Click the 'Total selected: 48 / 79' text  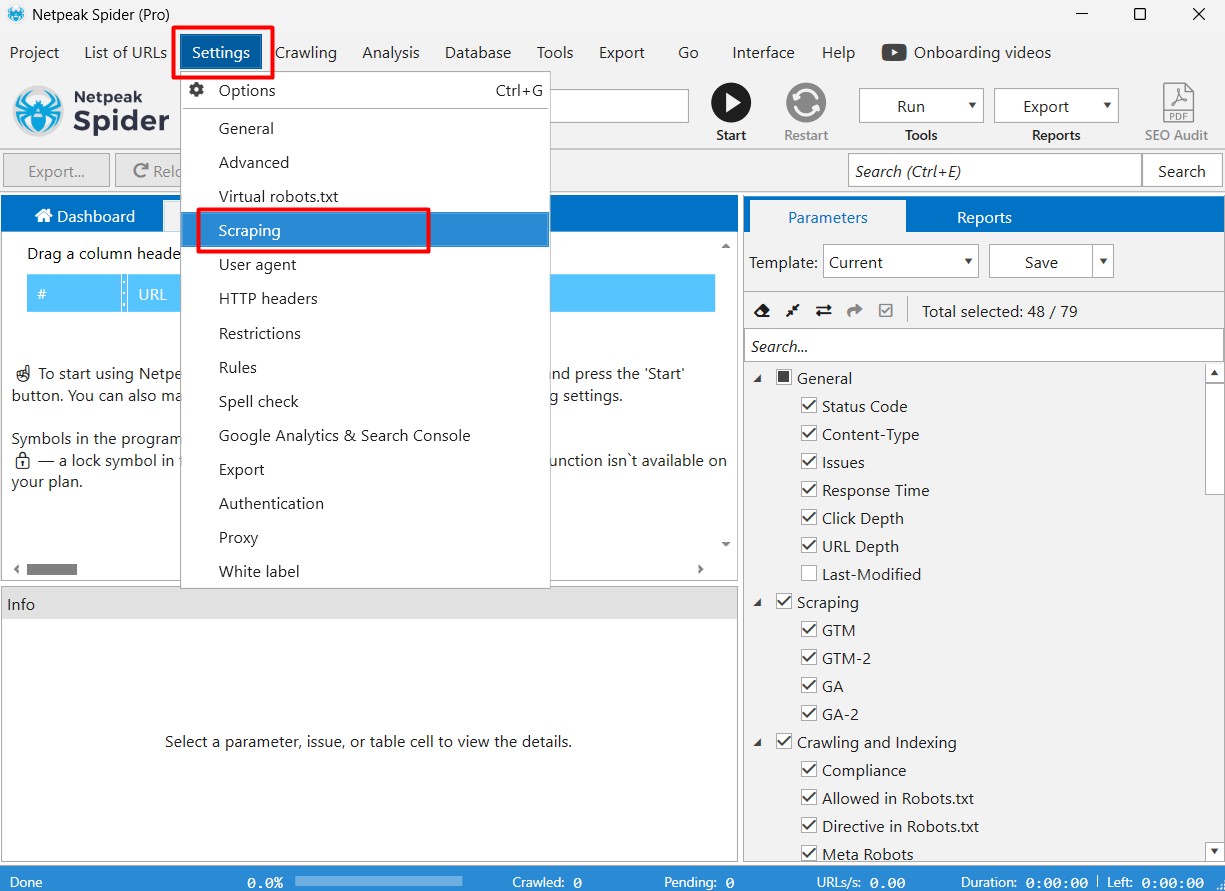coord(1000,311)
